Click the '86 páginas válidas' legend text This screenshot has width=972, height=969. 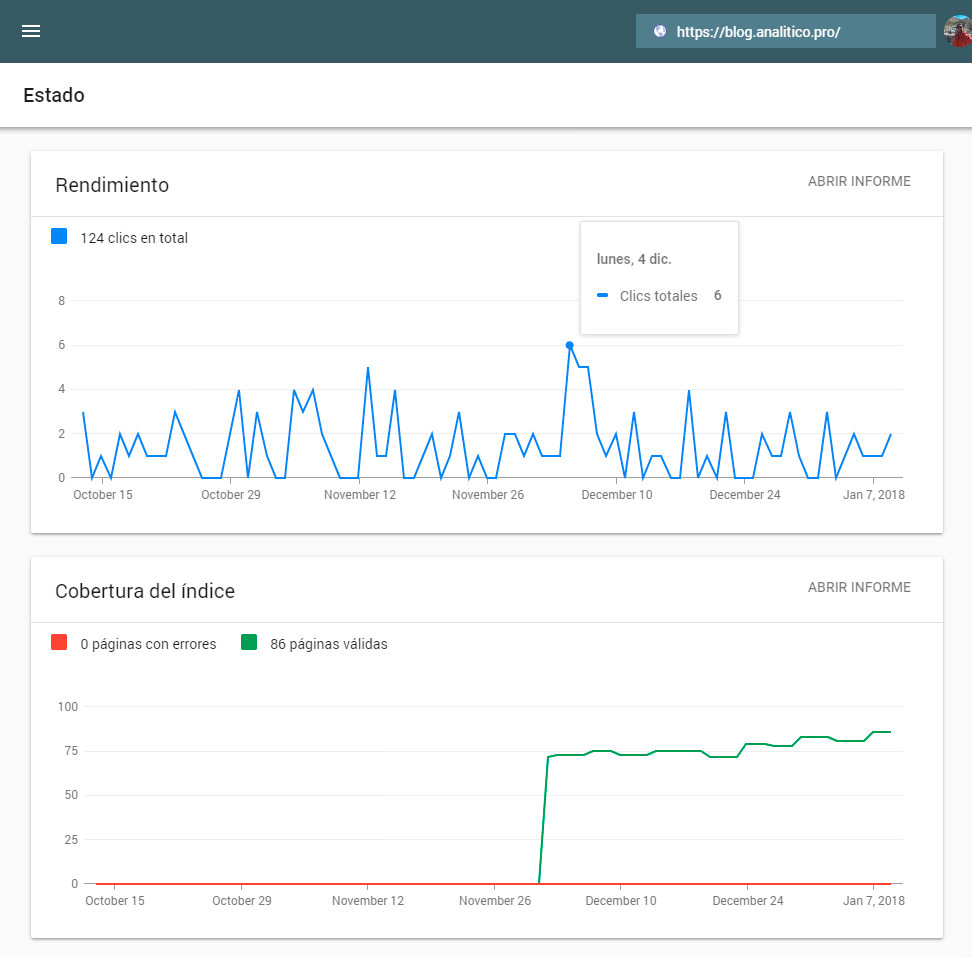click(329, 644)
